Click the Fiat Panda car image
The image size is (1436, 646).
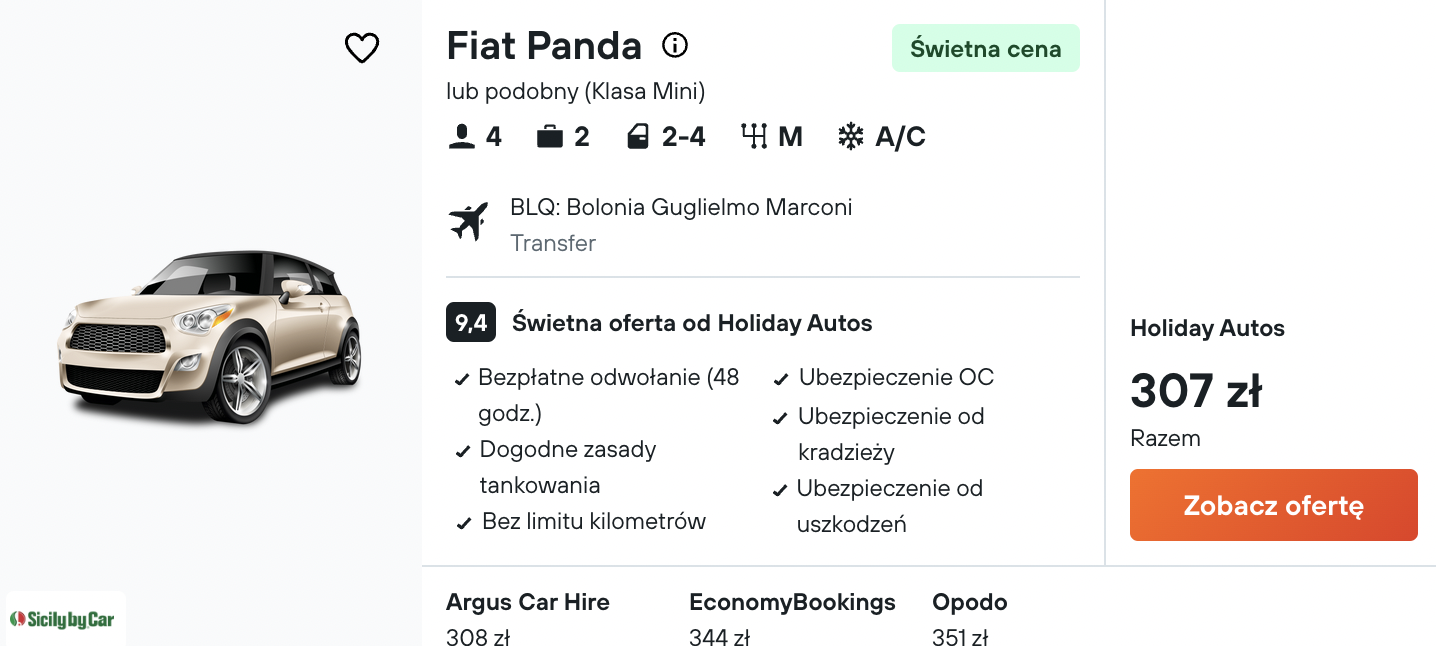coord(209,336)
